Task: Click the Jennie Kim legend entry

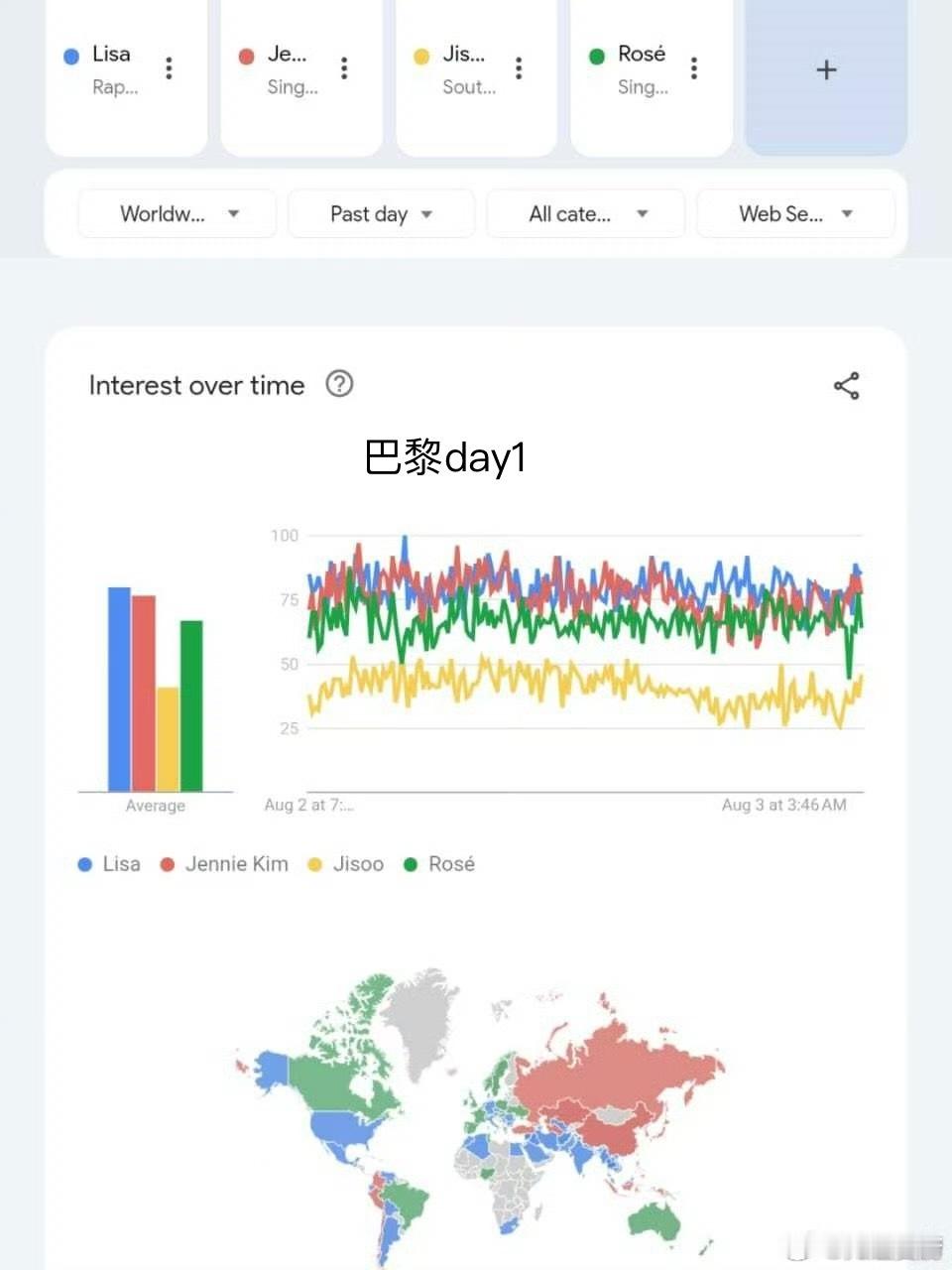Action: point(224,864)
